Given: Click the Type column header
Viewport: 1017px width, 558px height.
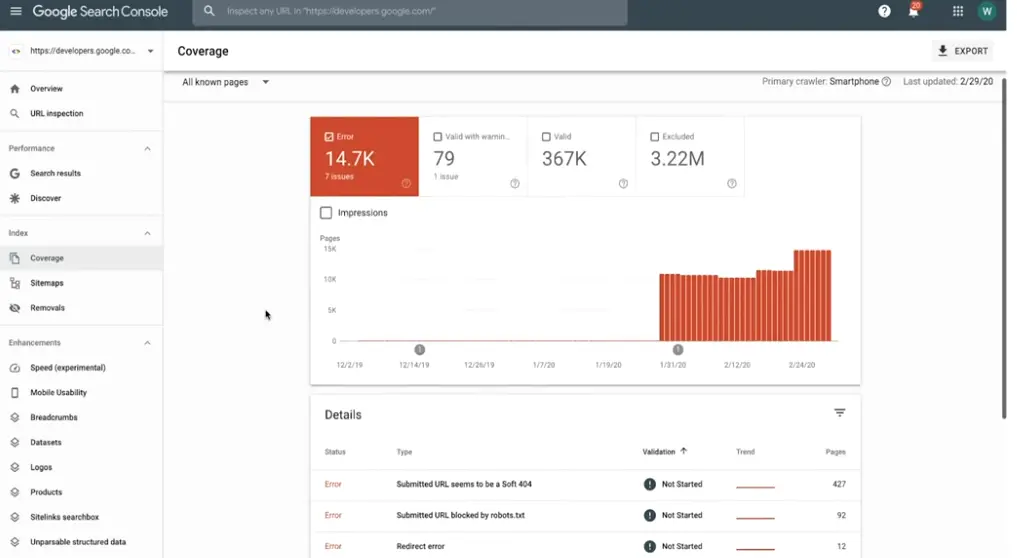Looking at the screenshot, I should click(x=404, y=452).
